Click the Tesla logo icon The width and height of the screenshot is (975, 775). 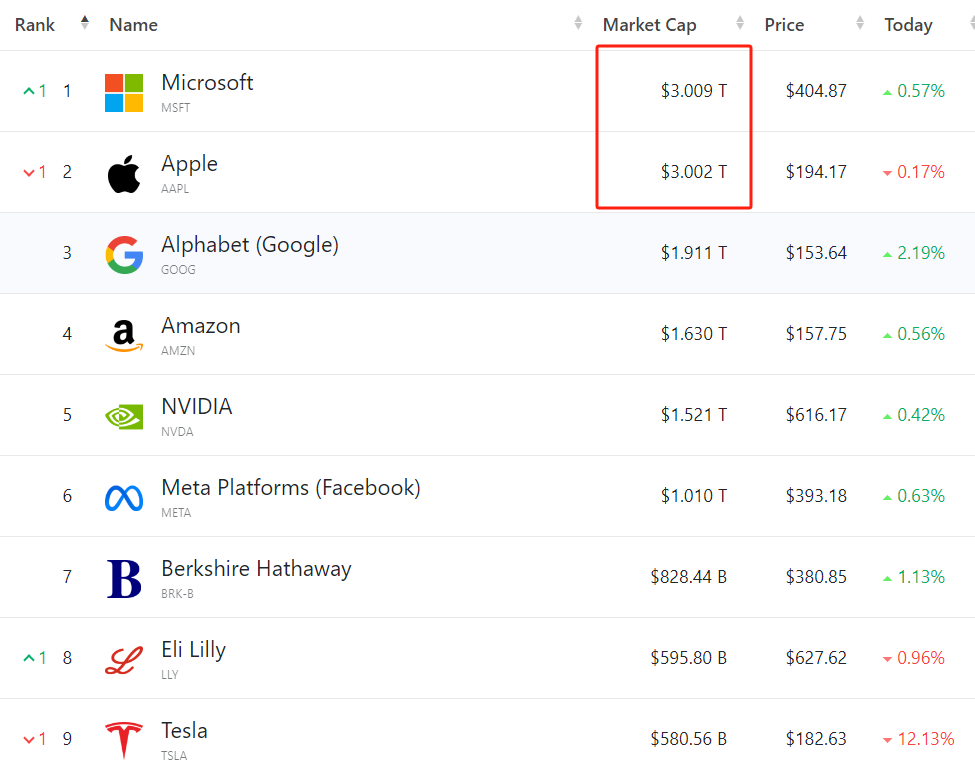(x=124, y=740)
